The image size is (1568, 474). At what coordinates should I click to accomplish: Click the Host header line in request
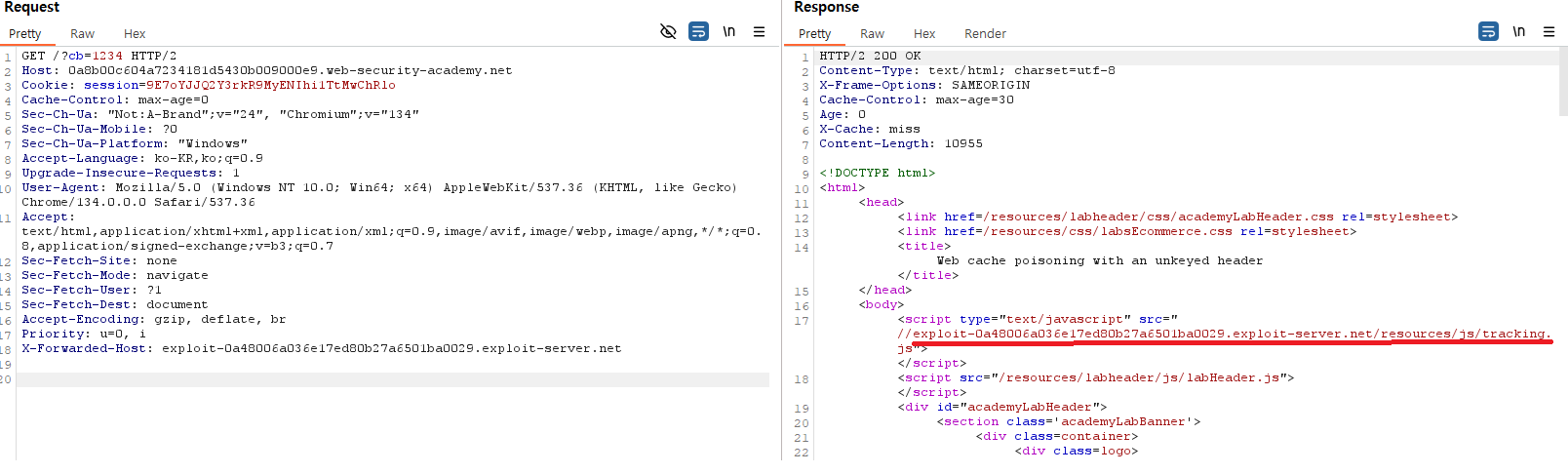[267, 71]
